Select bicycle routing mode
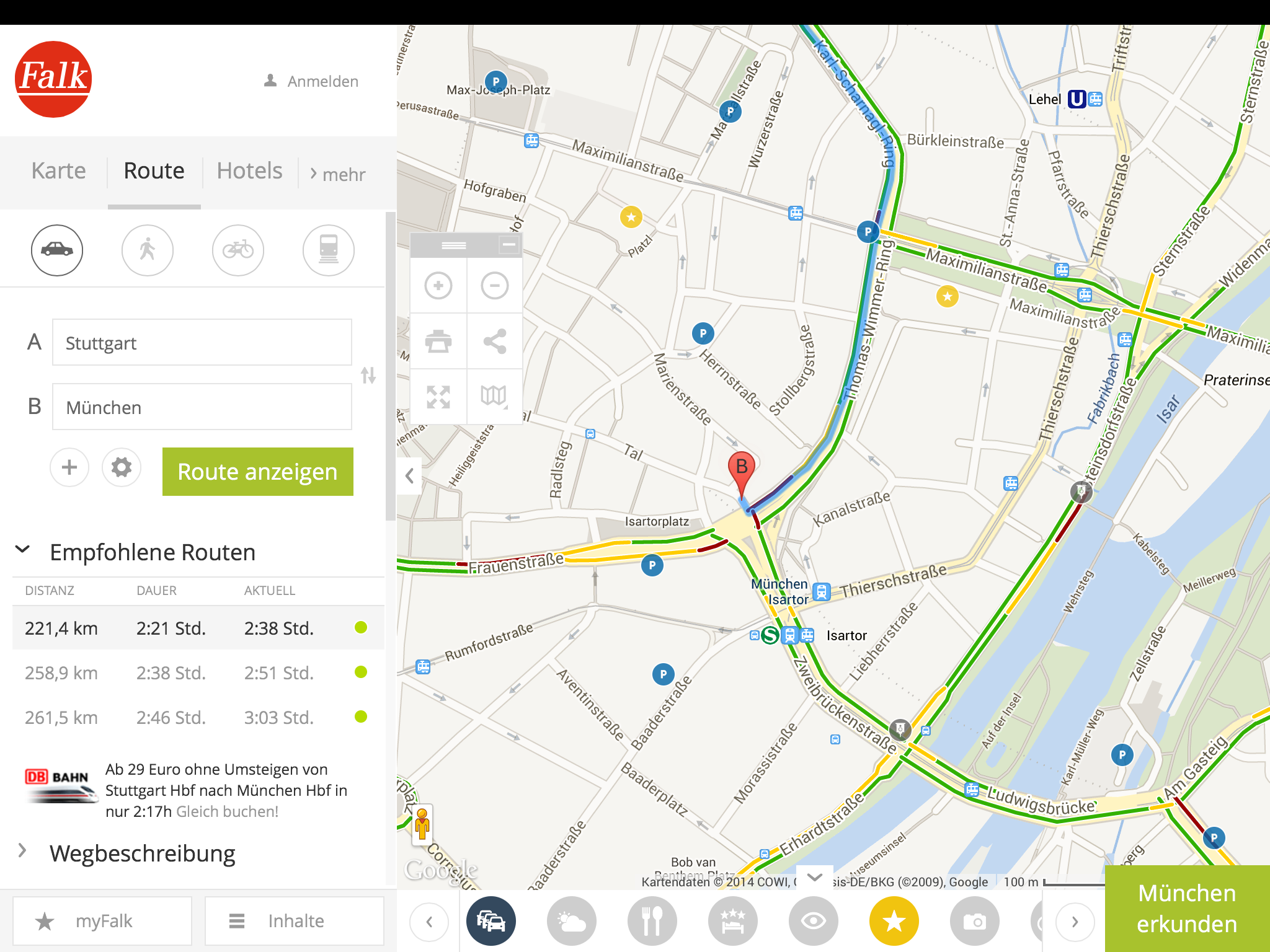Screen dimensions: 1270x952 238,250
